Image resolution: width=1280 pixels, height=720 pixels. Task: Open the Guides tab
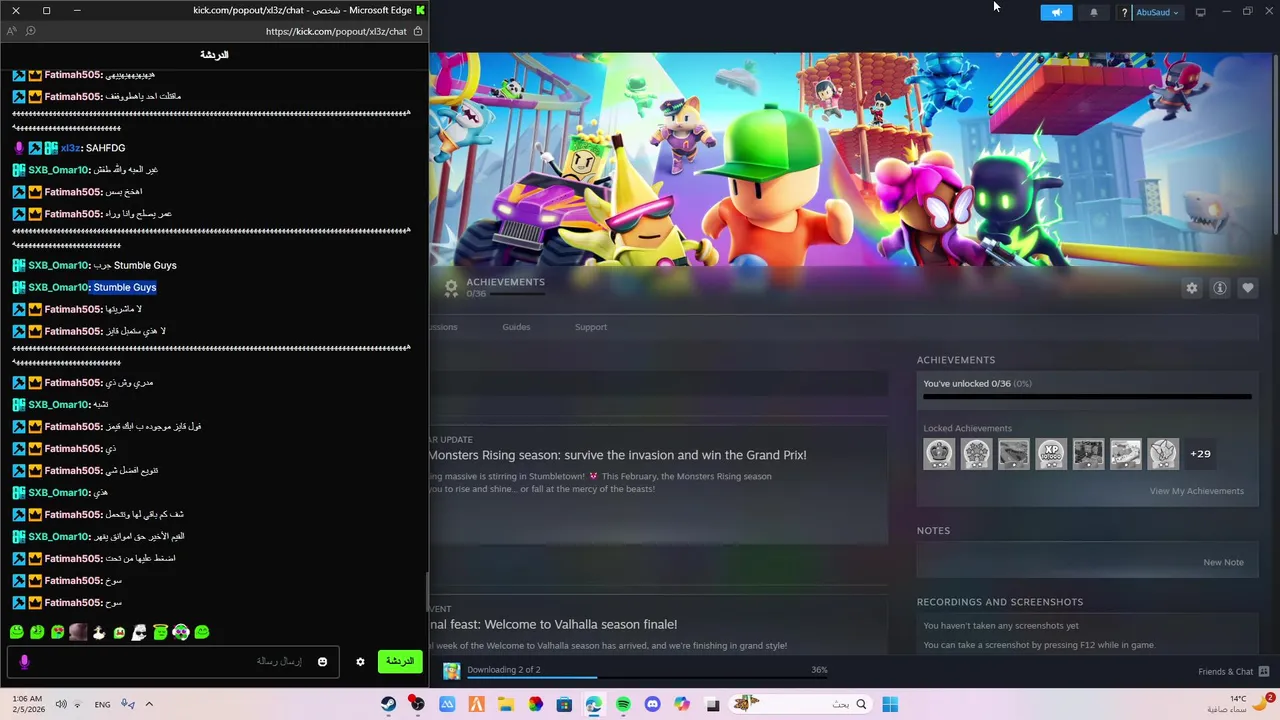(x=516, y=327)
